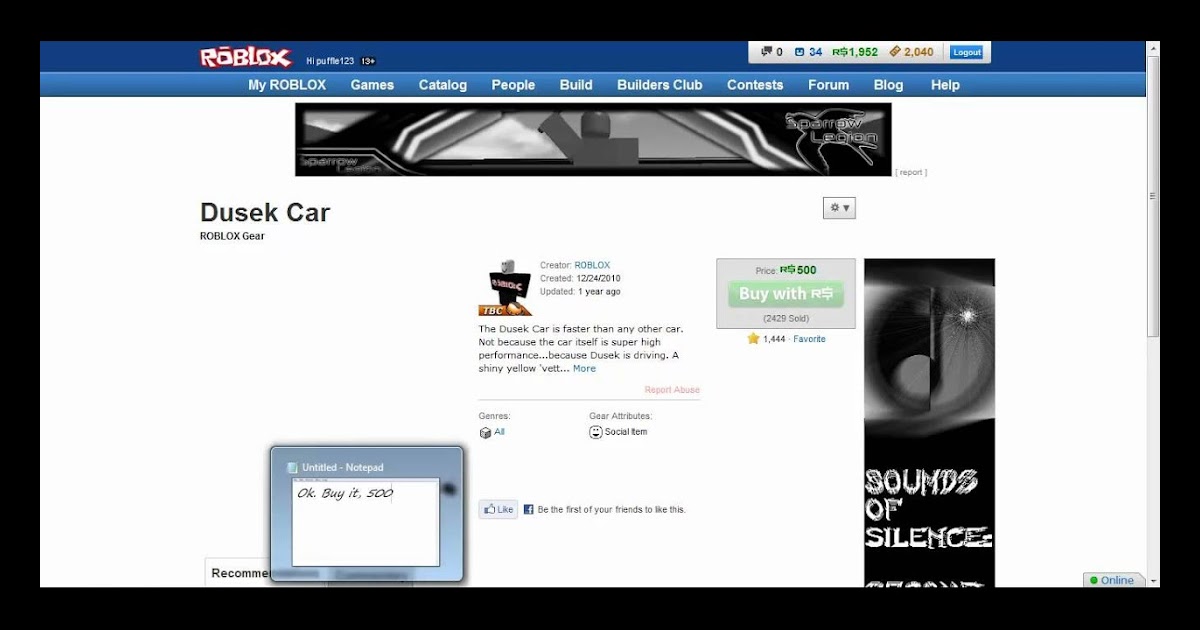Open friend requests icon showing 34
Screen dimensions: 1200x630
point(800,52)
